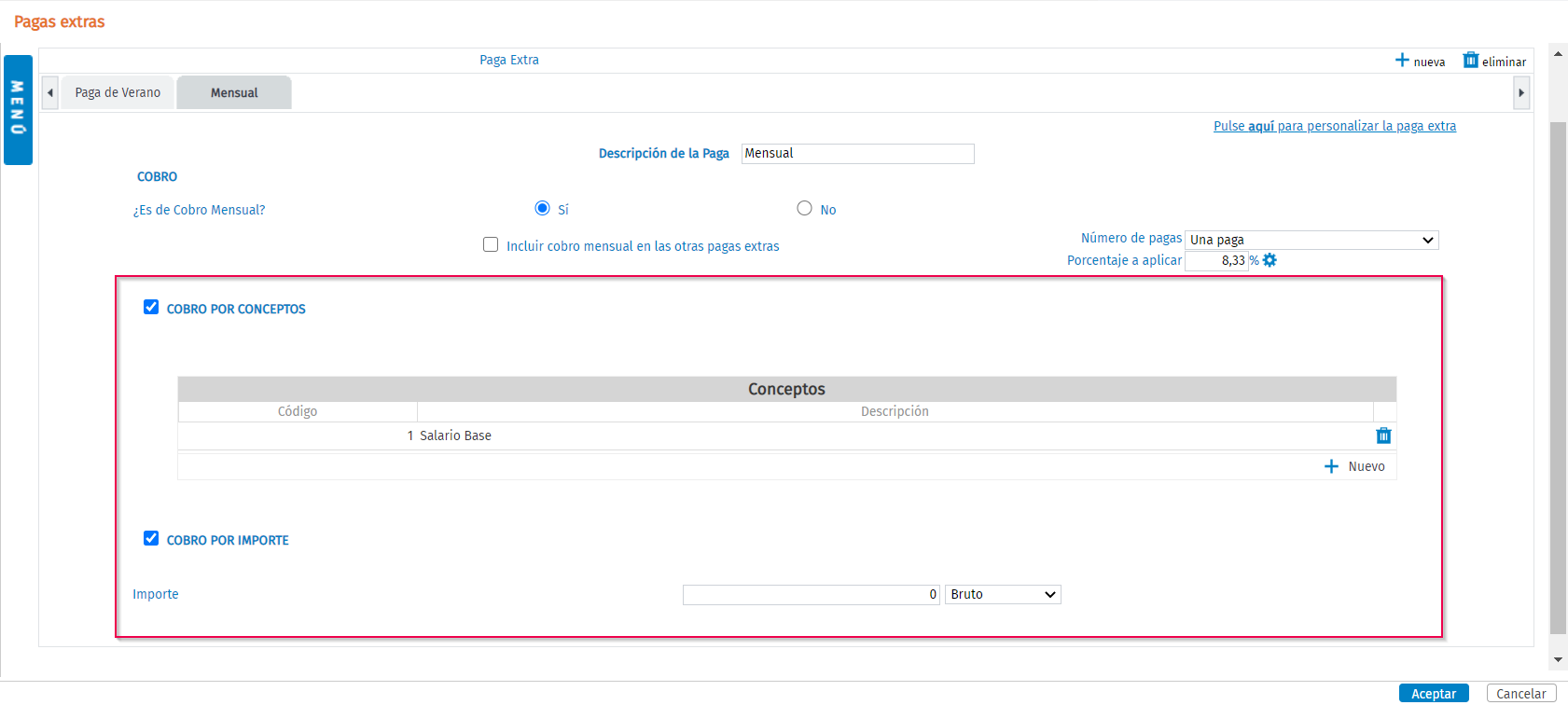This screenshot has width=1568, height=705.
Task: Delete the Salario Base concept row
Action: point(1383,435)
